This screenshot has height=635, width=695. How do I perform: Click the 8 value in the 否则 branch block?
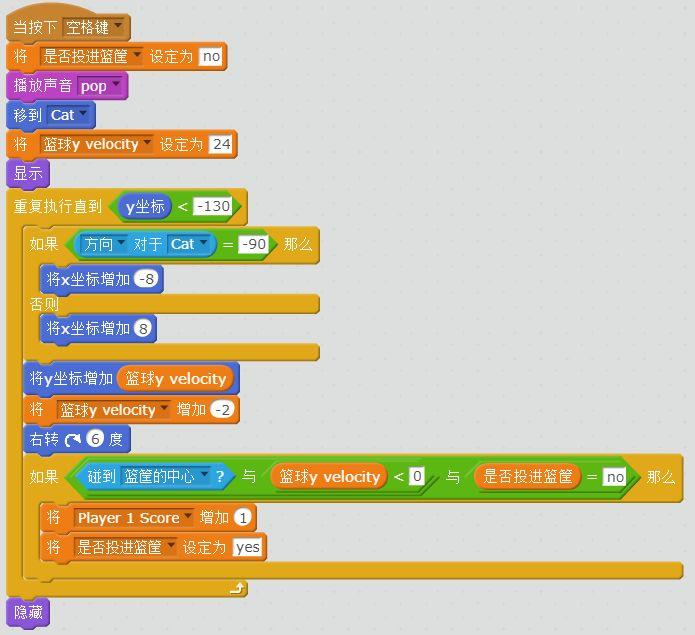(x=143, y=328)
